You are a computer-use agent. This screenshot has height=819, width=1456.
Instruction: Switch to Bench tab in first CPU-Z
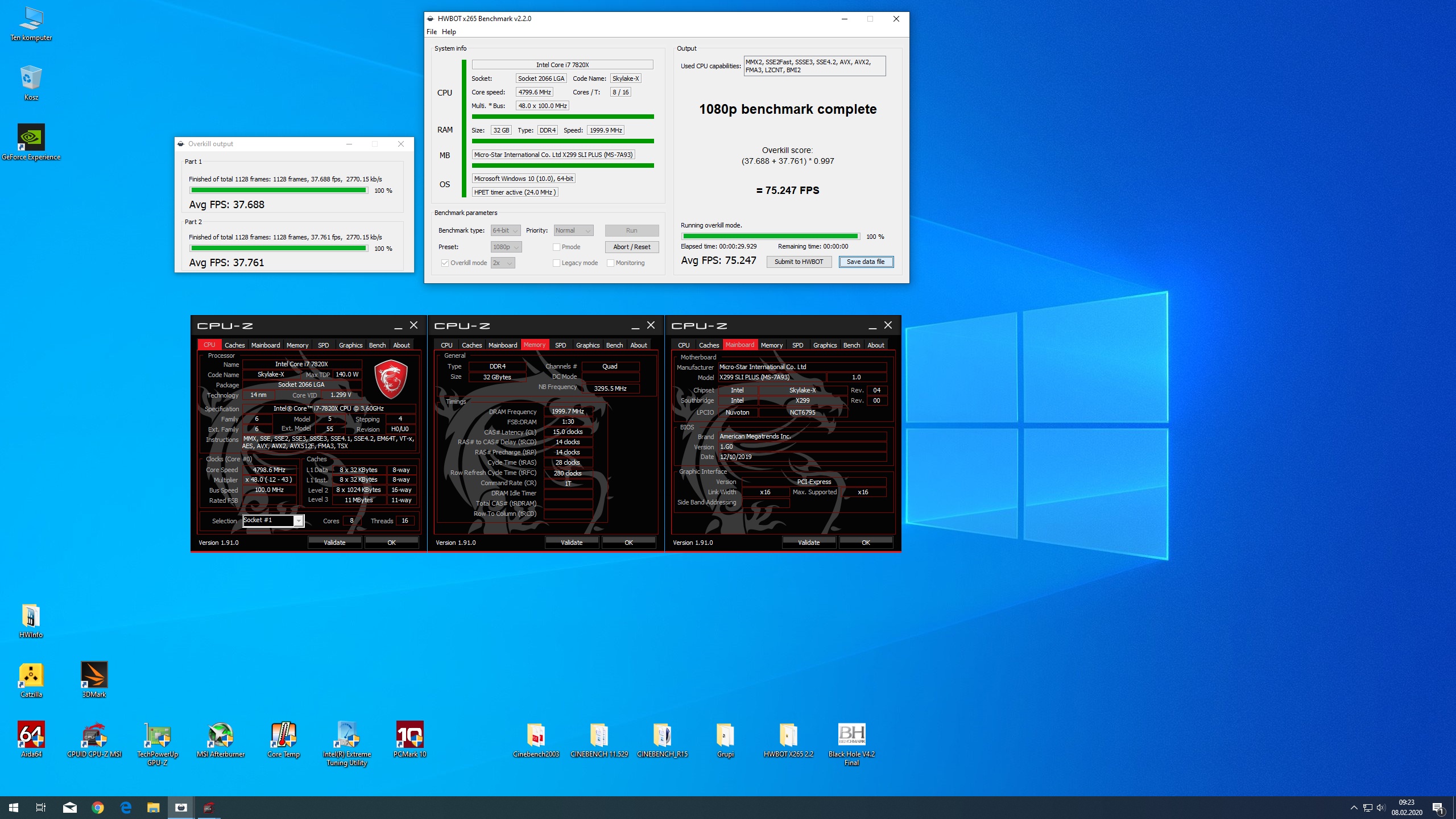click(377, 345)
